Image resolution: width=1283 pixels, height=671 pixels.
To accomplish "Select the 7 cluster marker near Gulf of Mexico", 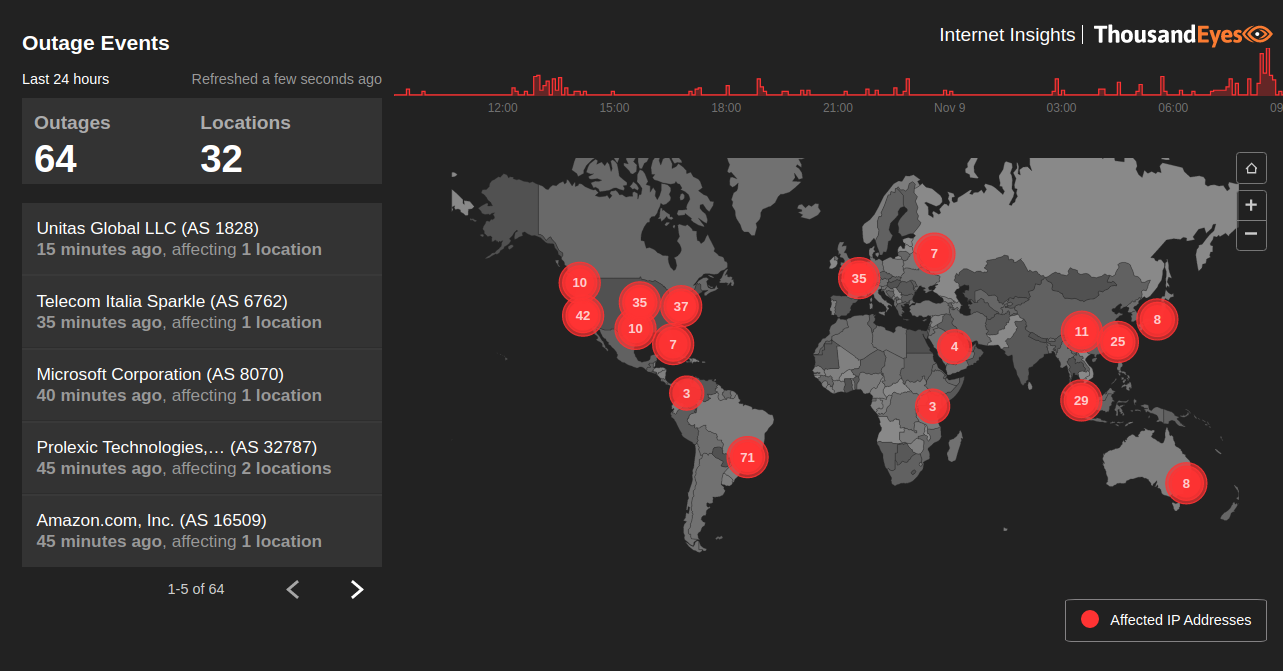I will (x=673, y=344).
